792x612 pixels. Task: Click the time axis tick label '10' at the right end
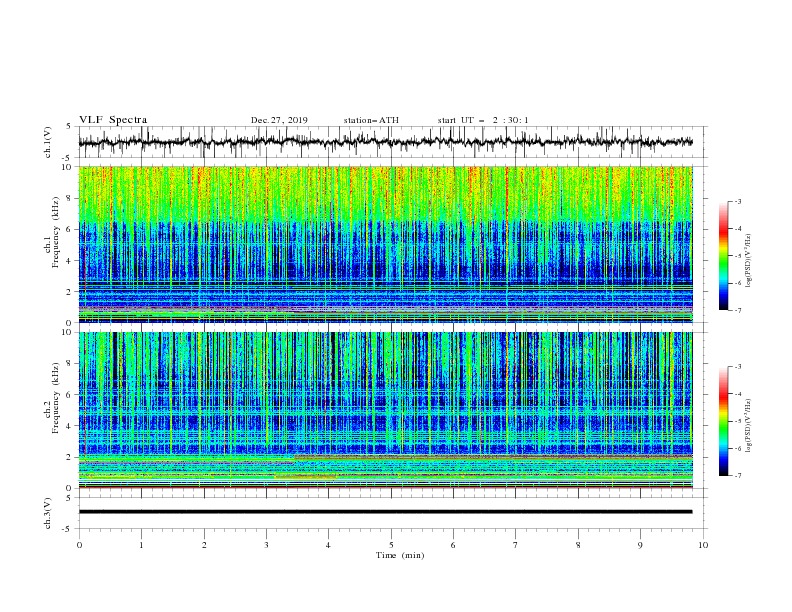click(703, 545)
